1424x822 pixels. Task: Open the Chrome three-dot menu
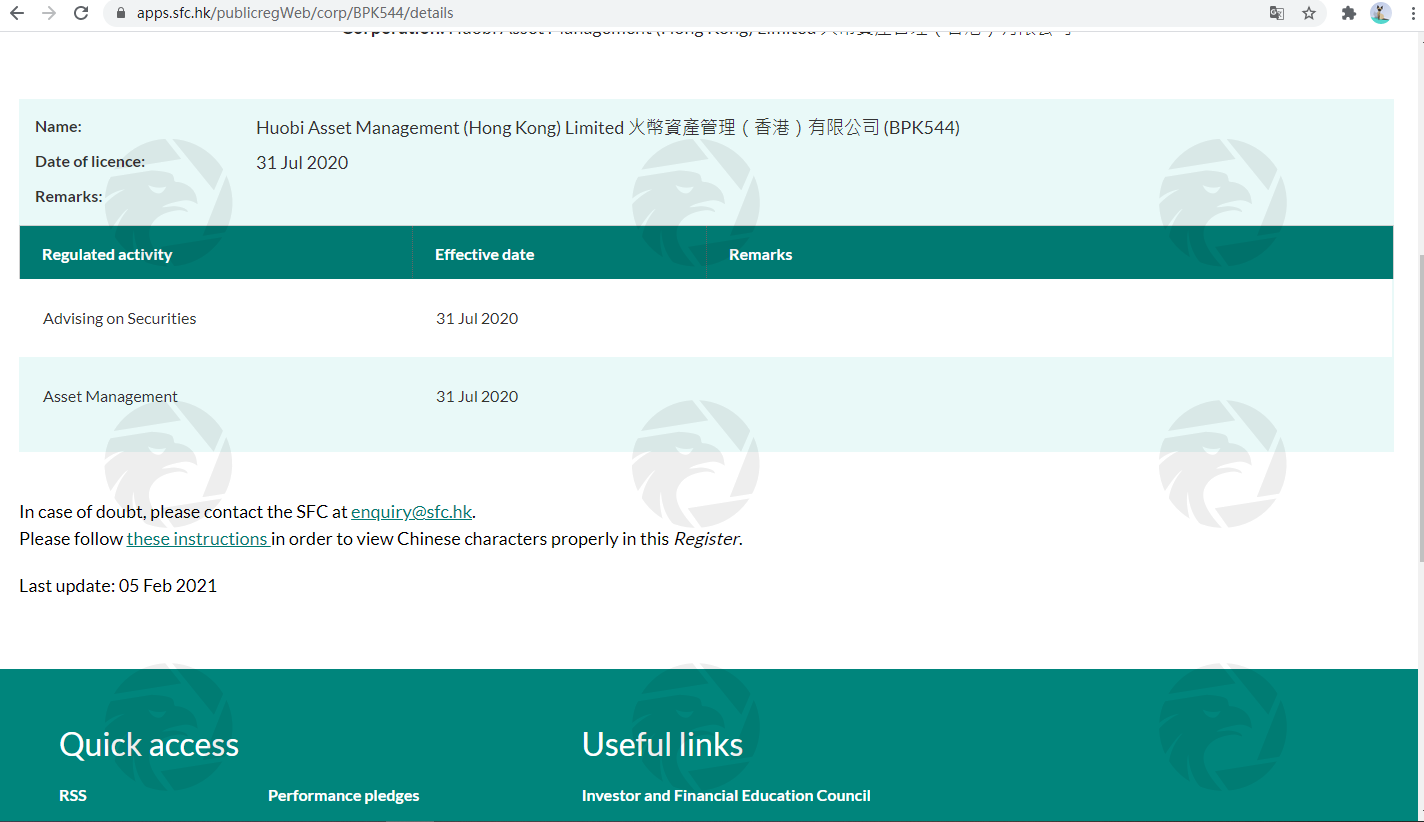tap(1411, 13)
